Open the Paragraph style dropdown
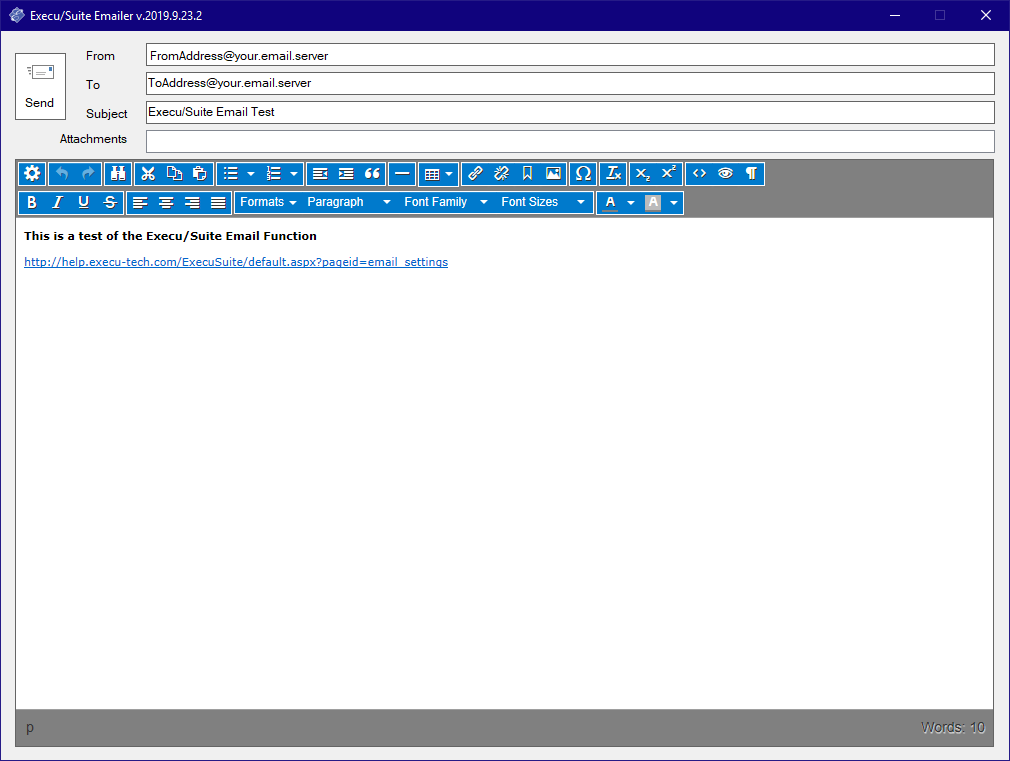This screenshot has height=761, width=1010. pyautogui.click(x=348, y=202)
